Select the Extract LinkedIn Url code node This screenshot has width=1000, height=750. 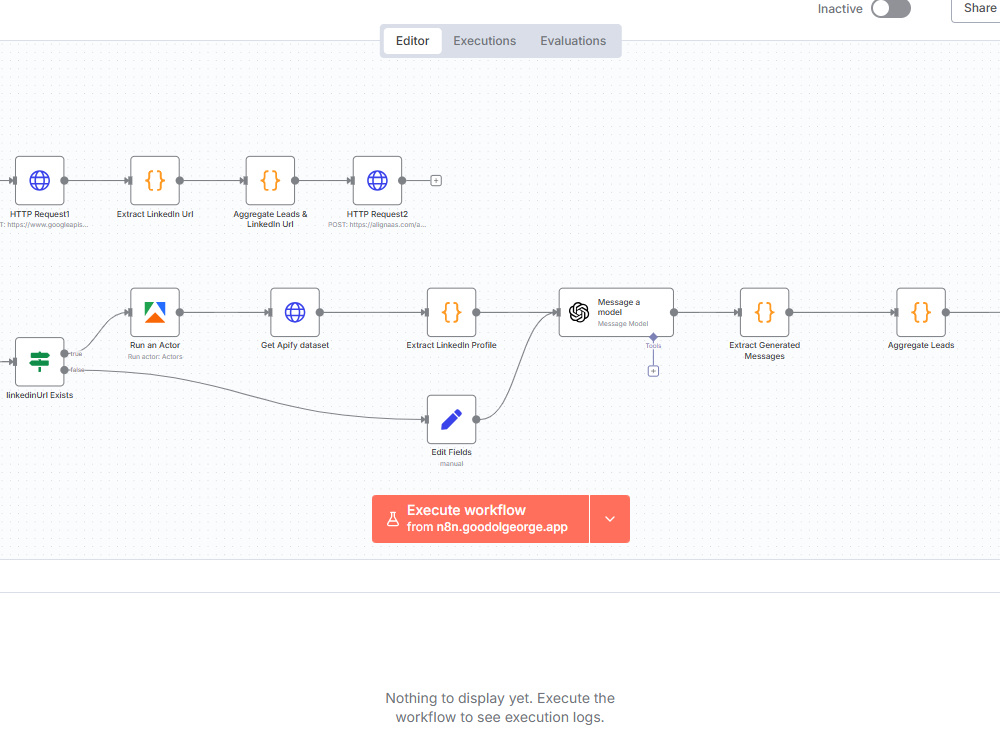(x=155, y=180)
